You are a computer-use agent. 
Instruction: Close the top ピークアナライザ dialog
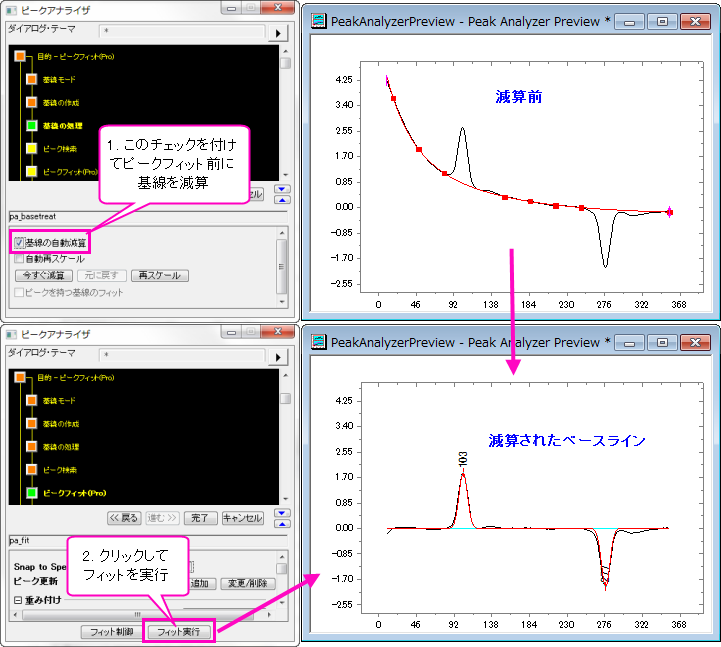277,8
